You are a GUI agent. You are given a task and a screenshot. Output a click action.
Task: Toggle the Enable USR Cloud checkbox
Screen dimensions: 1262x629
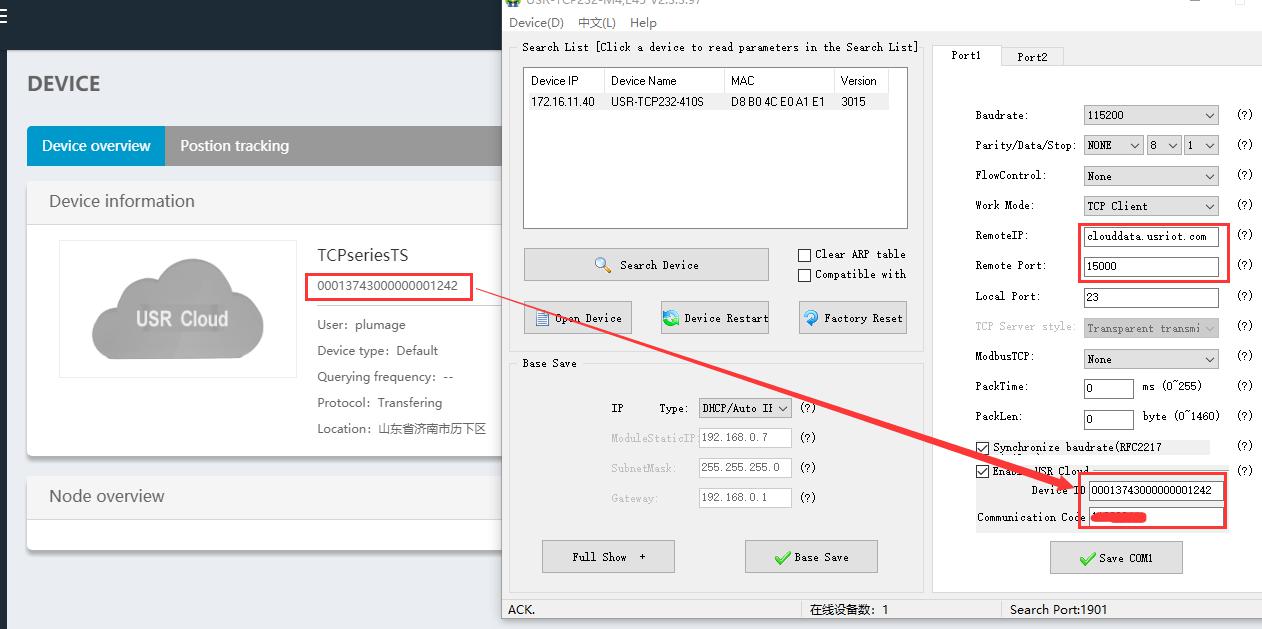[x=982, y=471]
